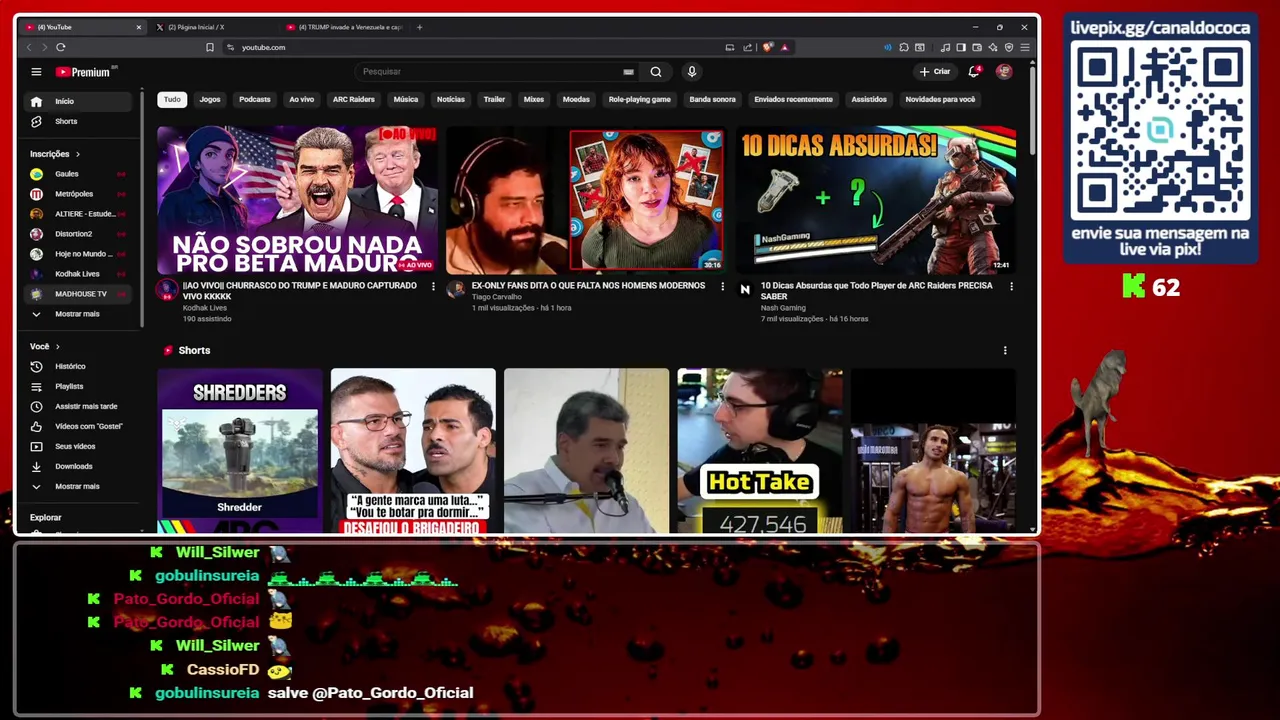This screenshot has height=720, width=1280.
Task: Open the Hot Take short
Action: 760,451
